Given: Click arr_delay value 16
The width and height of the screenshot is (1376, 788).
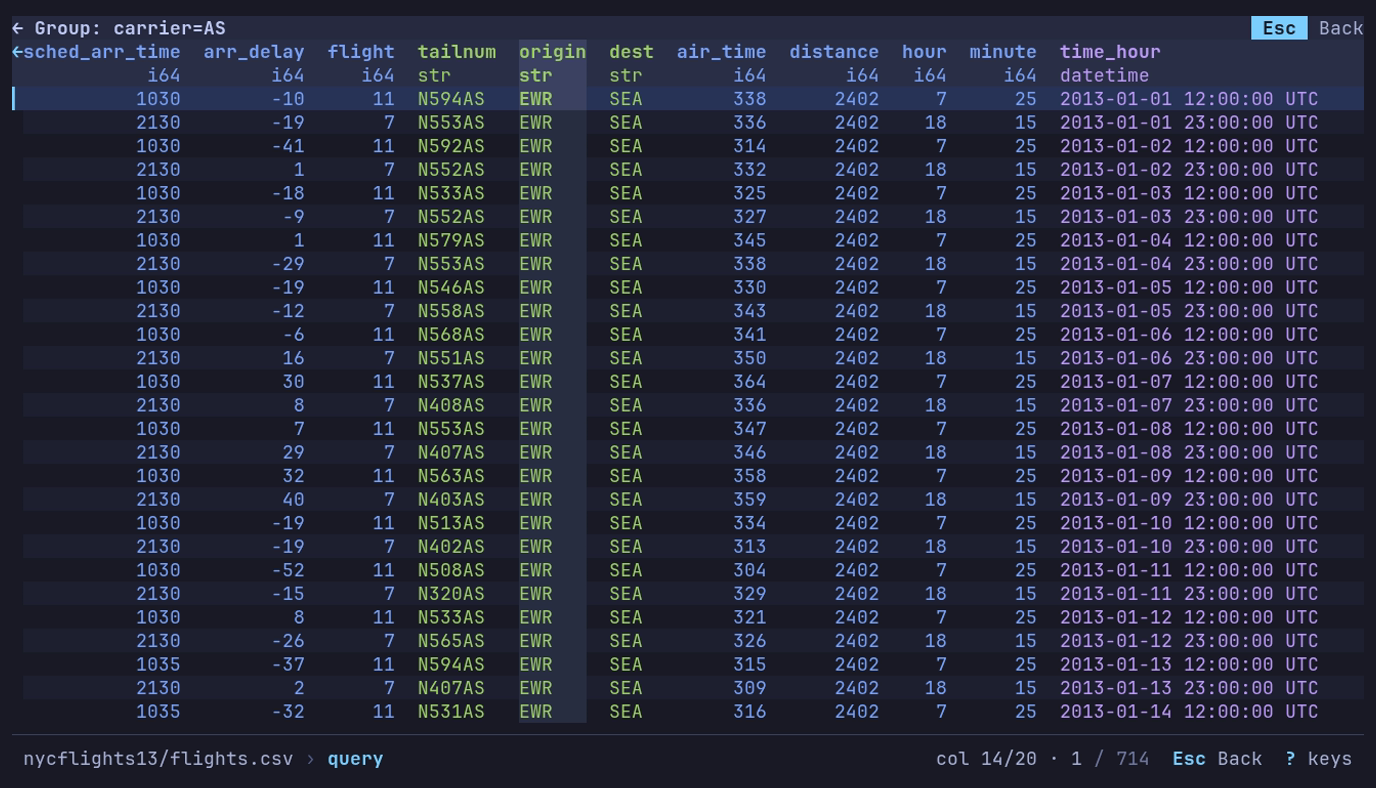Looking at the screenshot, I should coord(293,358).
